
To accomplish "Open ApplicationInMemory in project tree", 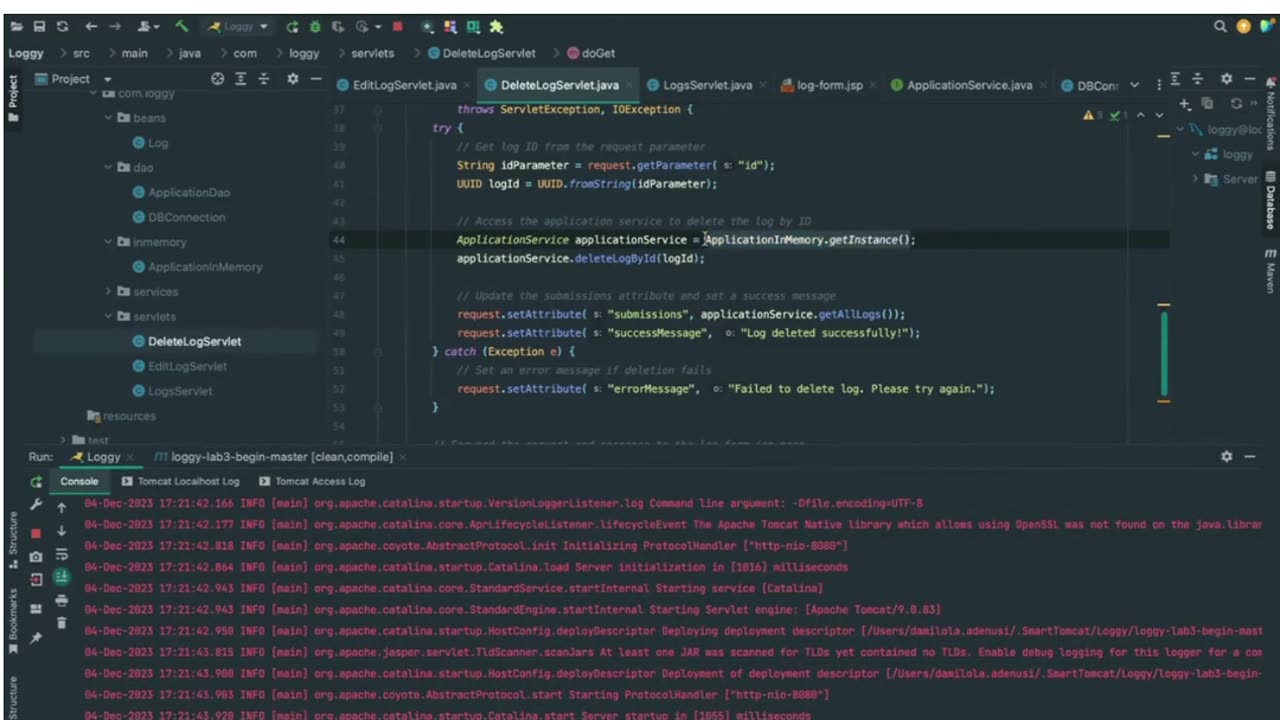I will coord(197,267).
